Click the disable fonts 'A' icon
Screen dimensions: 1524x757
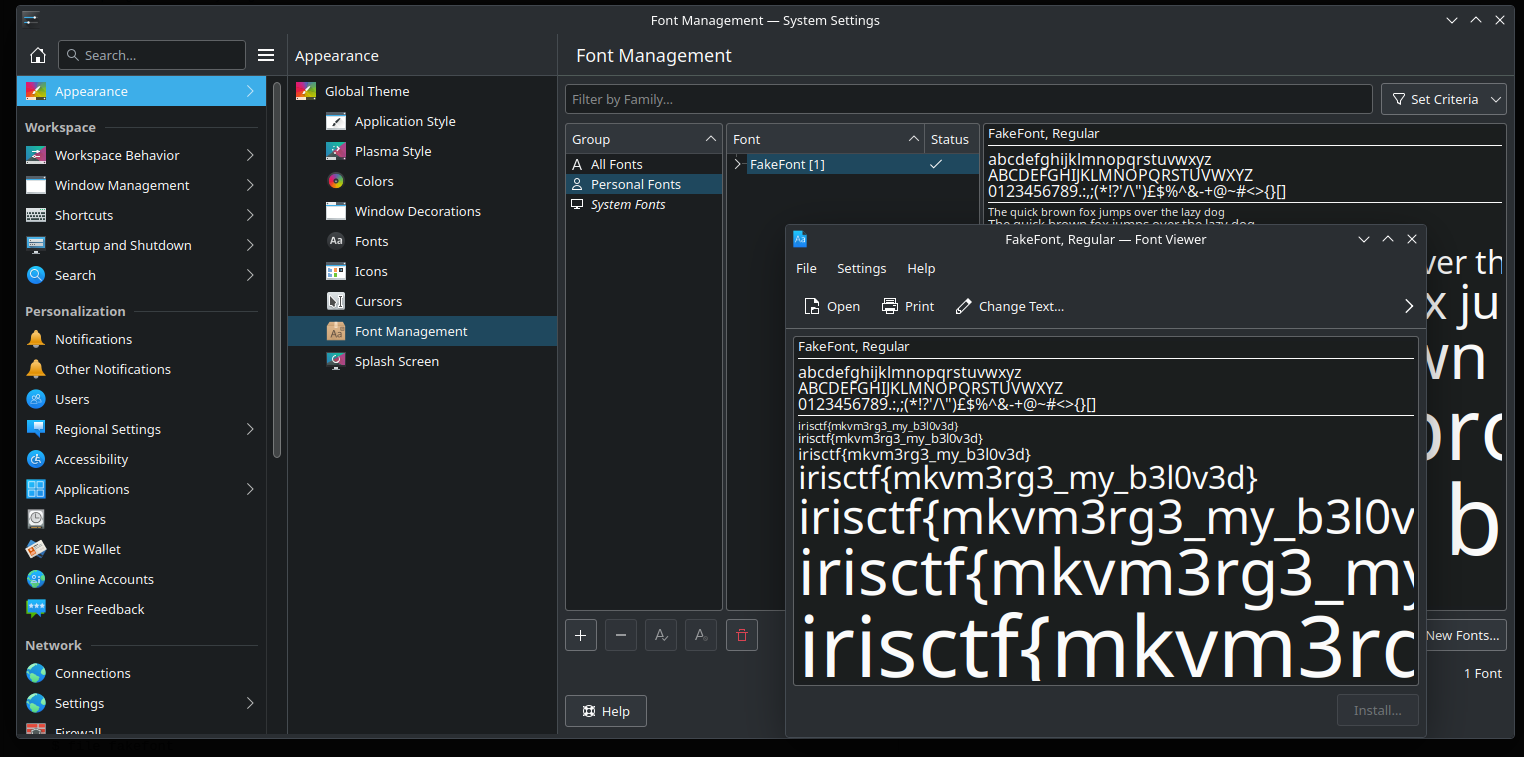point(701,635)
